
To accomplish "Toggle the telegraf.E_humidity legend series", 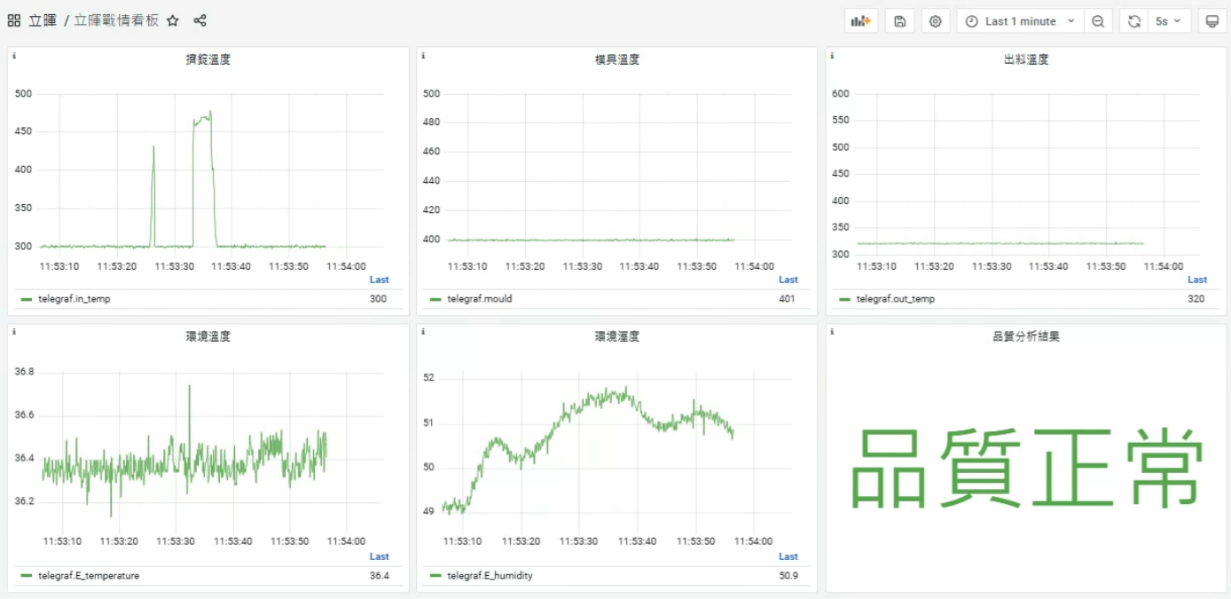I will coord(489,576).
